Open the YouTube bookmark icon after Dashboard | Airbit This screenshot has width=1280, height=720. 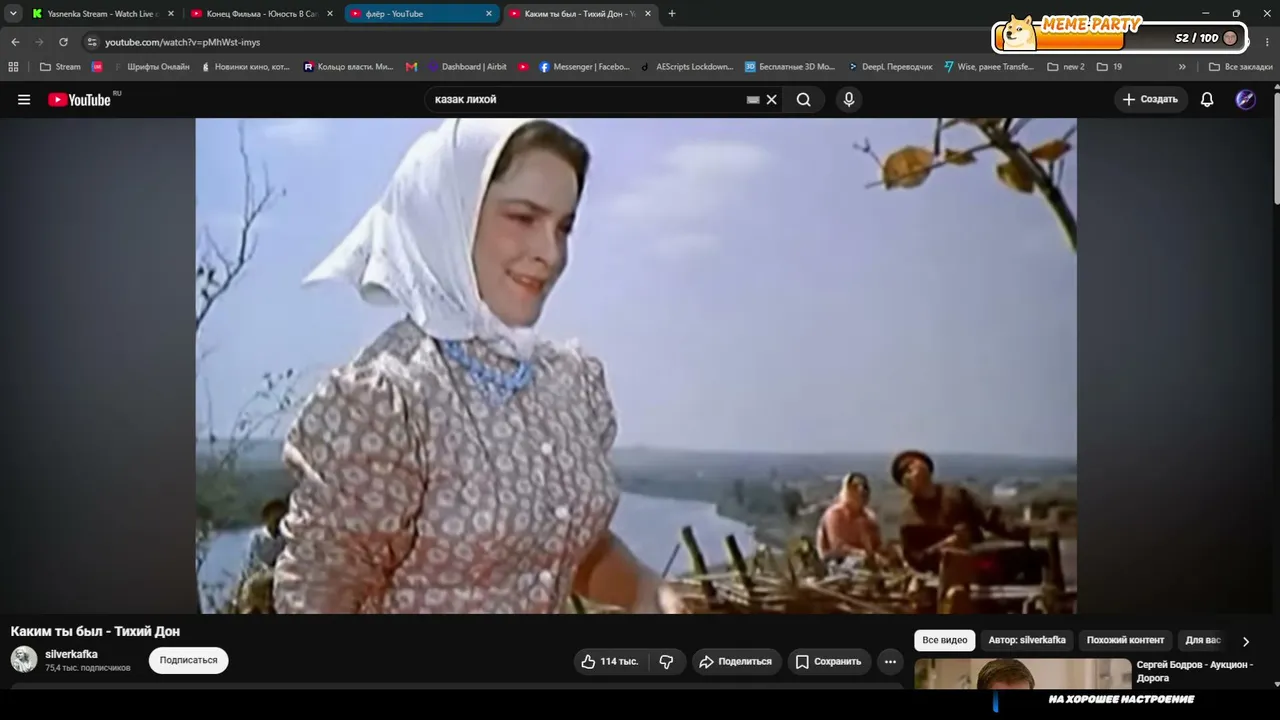(x=523, y=67)
